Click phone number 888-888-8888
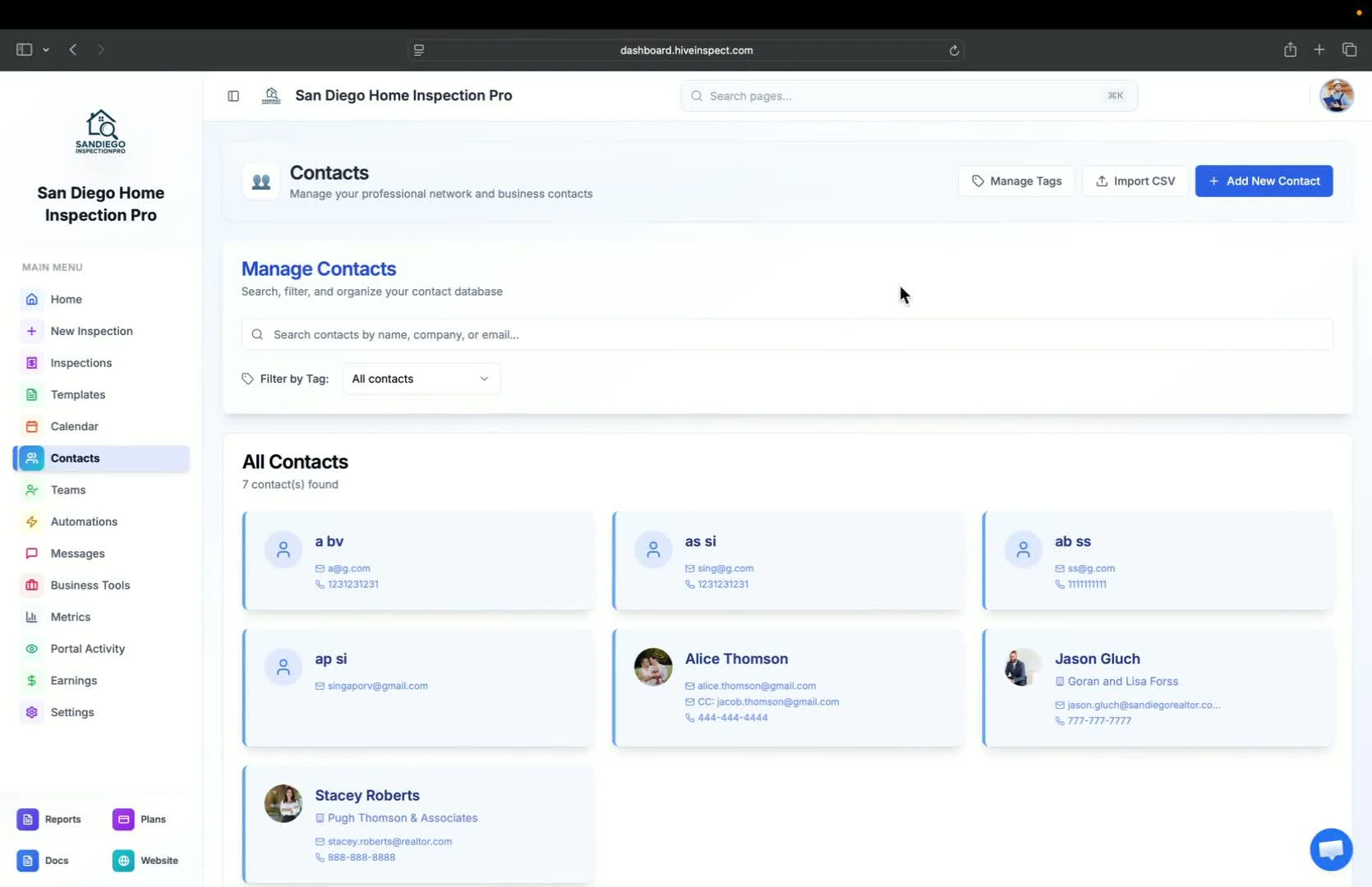 click(x=361, y=857)
